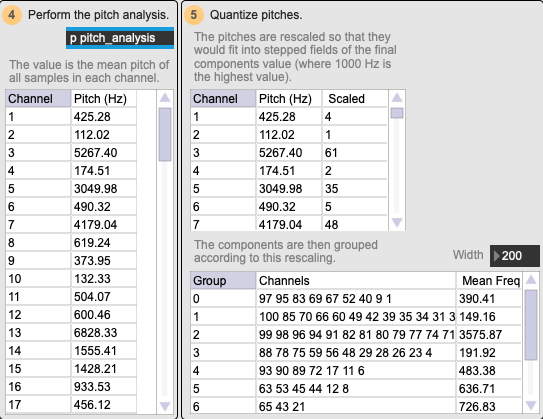Screen dimensions: 543x419
Task: Click the Width value 200 field
Action: coord(515,256)
